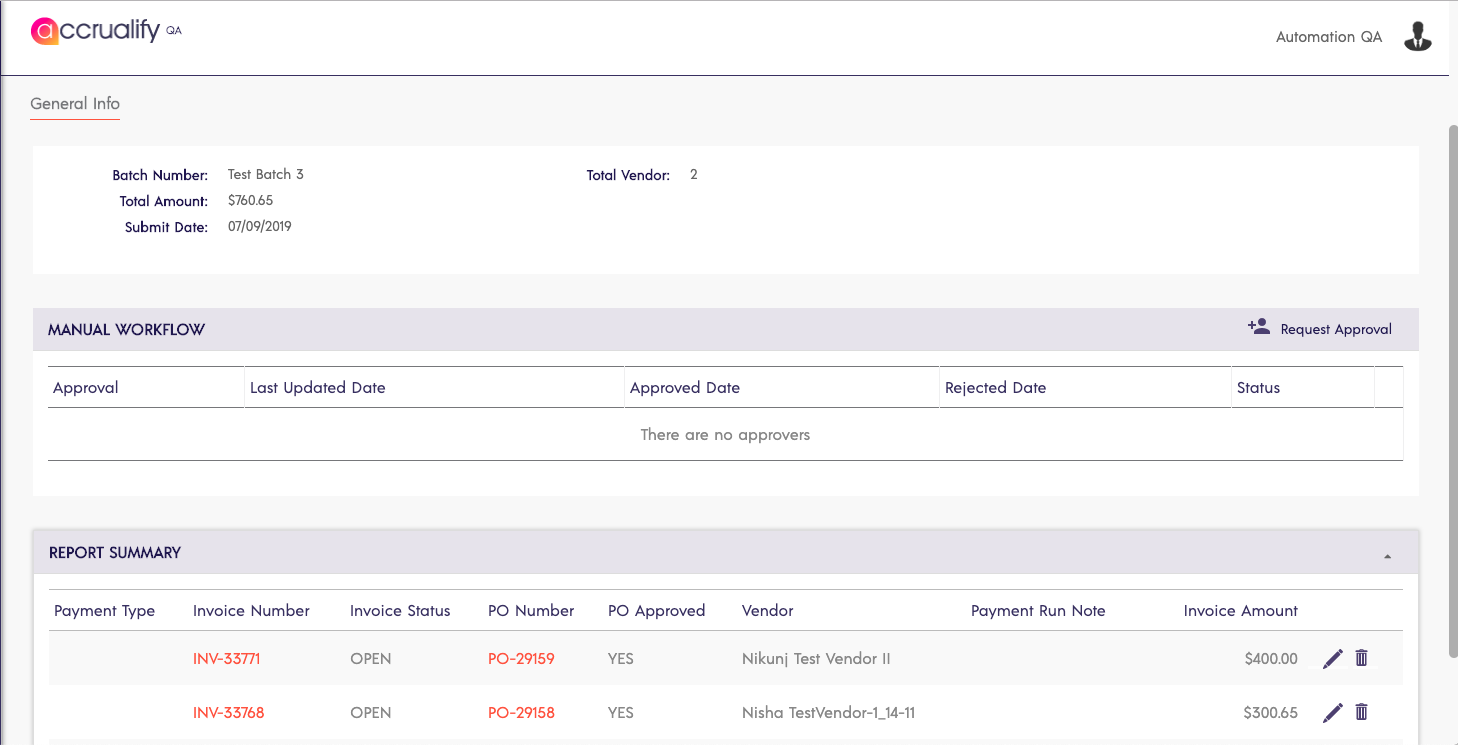
Task: Click the Invoice Amount column header
Action: [x=1241, y=611]
